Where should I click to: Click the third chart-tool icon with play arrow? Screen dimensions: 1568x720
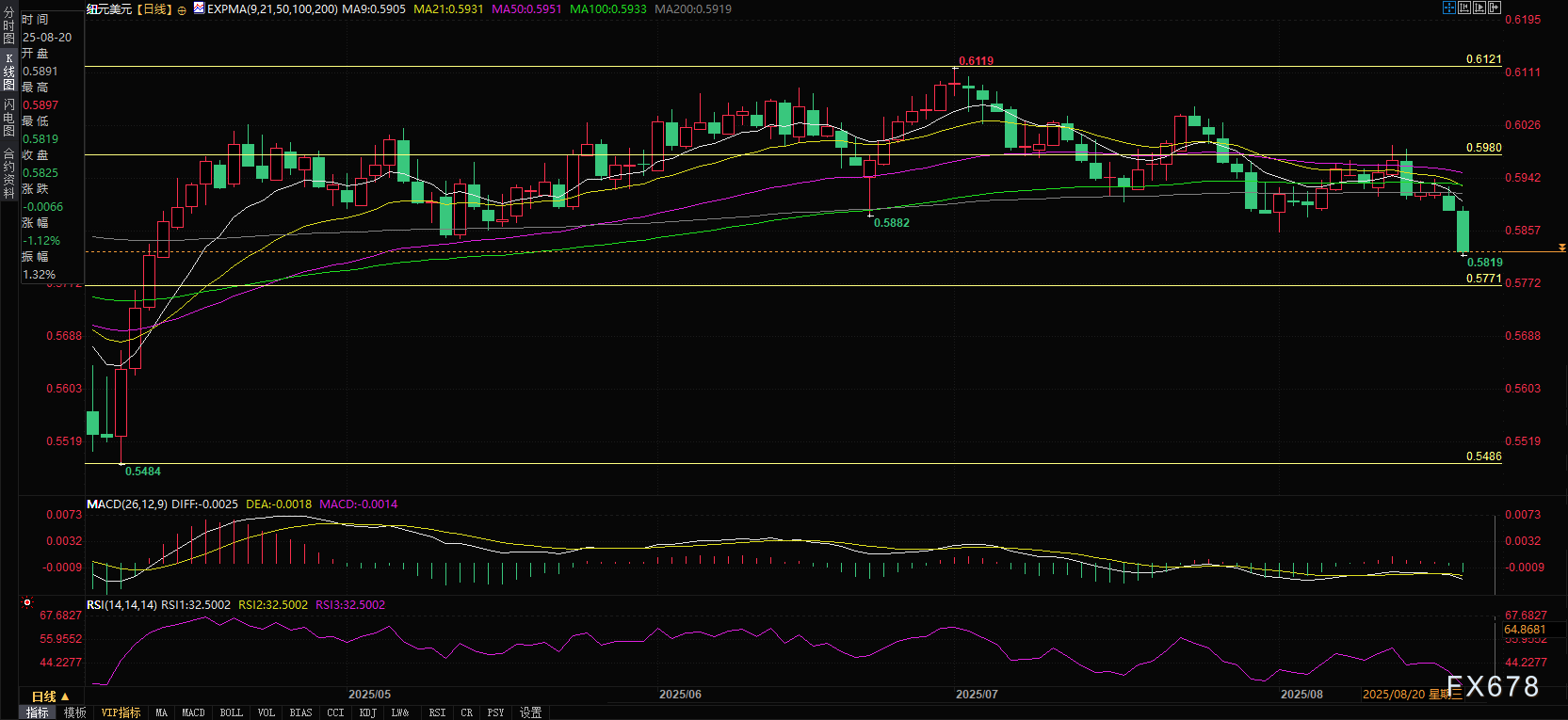pyautogui.click(x=1479, y=8)
